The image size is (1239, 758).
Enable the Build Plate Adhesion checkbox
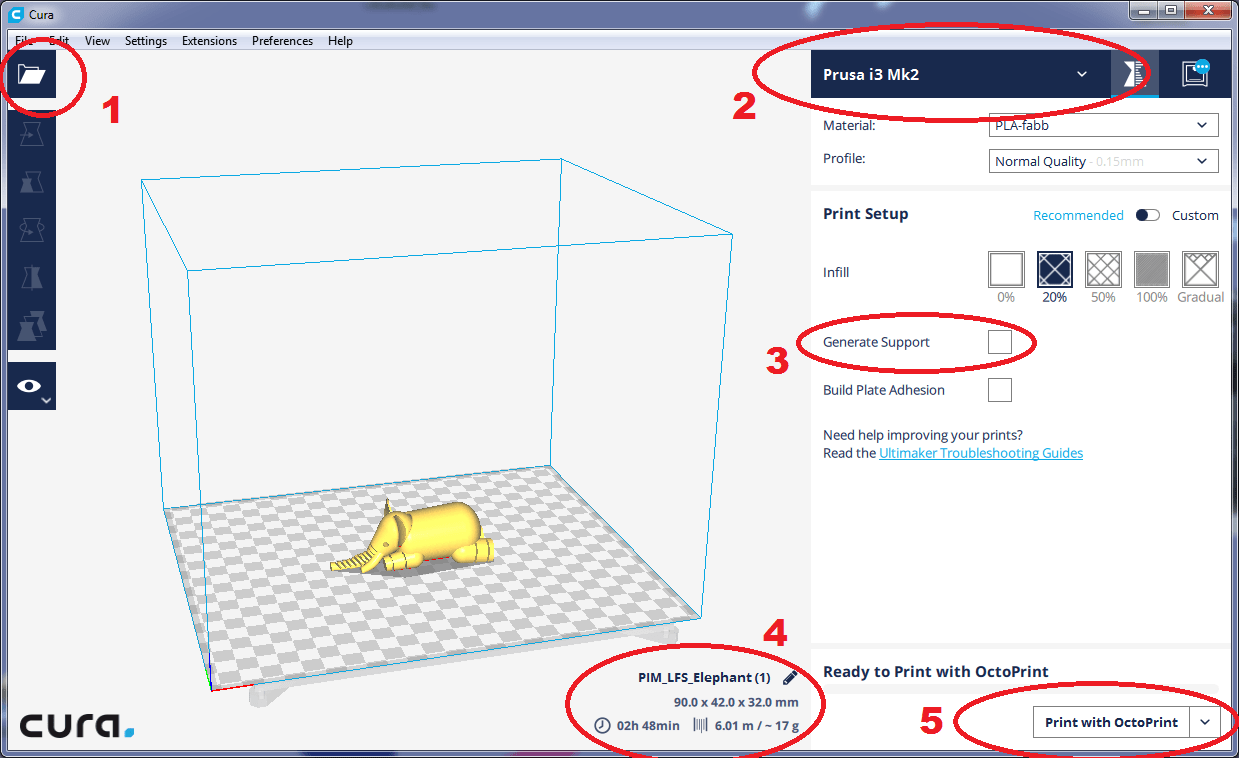tap(999, 390)
